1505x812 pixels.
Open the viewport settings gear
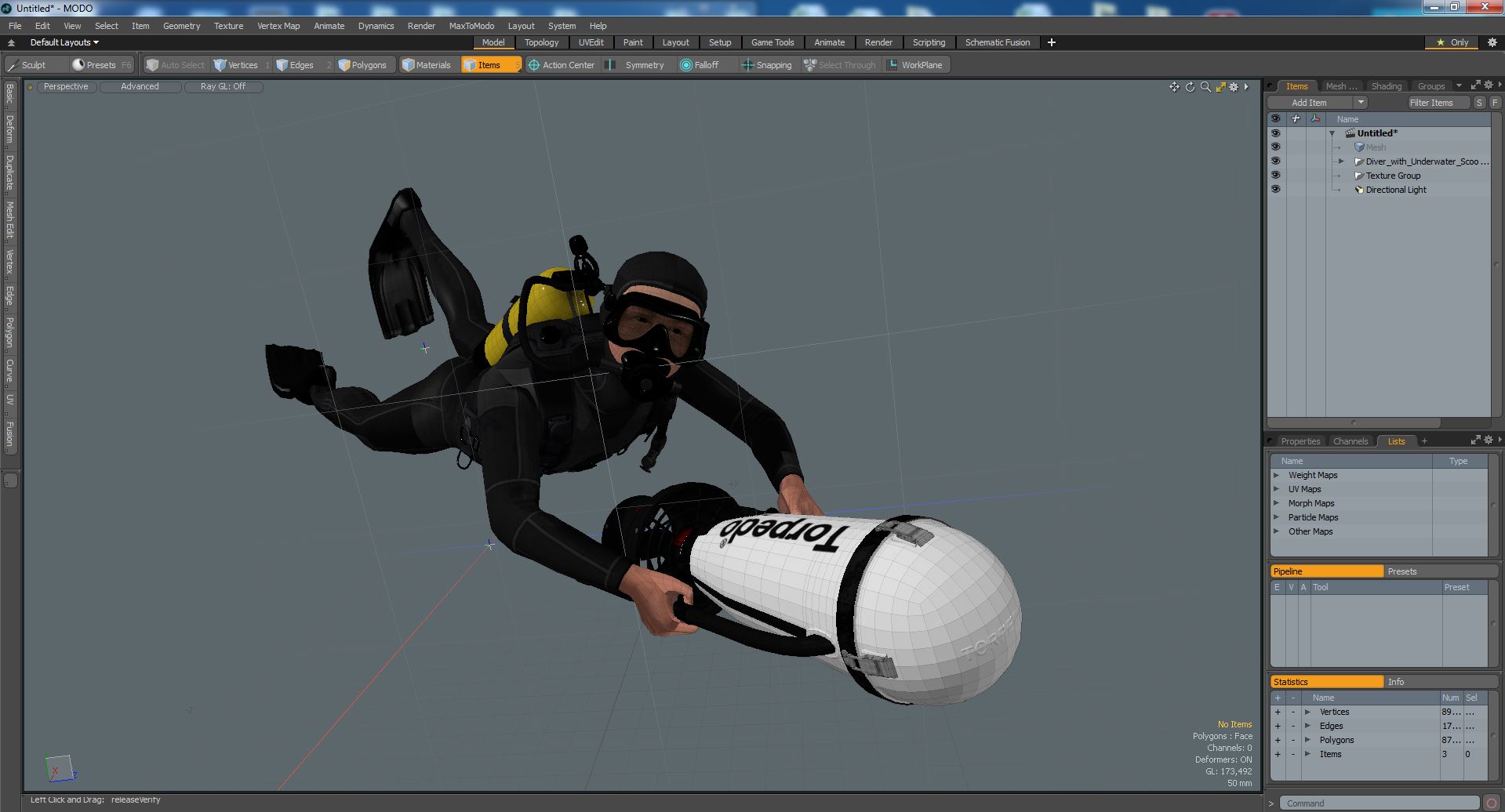coord(1234,87)
